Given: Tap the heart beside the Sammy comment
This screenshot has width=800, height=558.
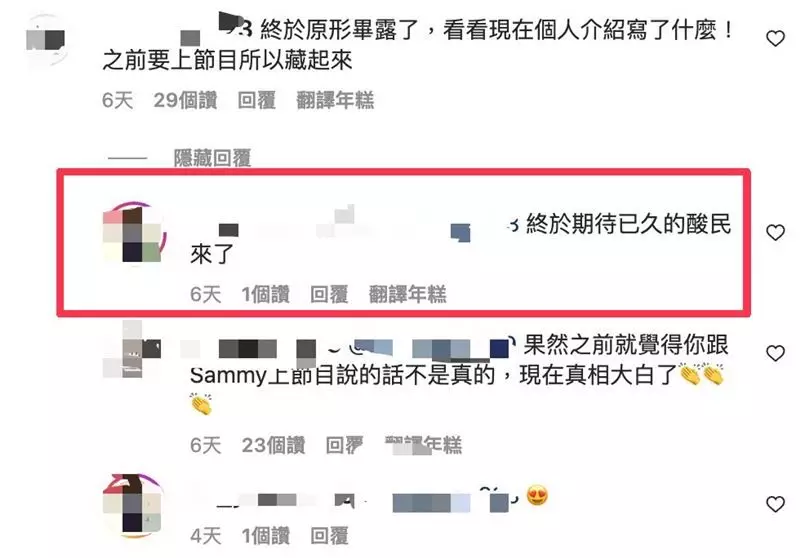Looking at the screenshot, I should click(x=775, y=353).
